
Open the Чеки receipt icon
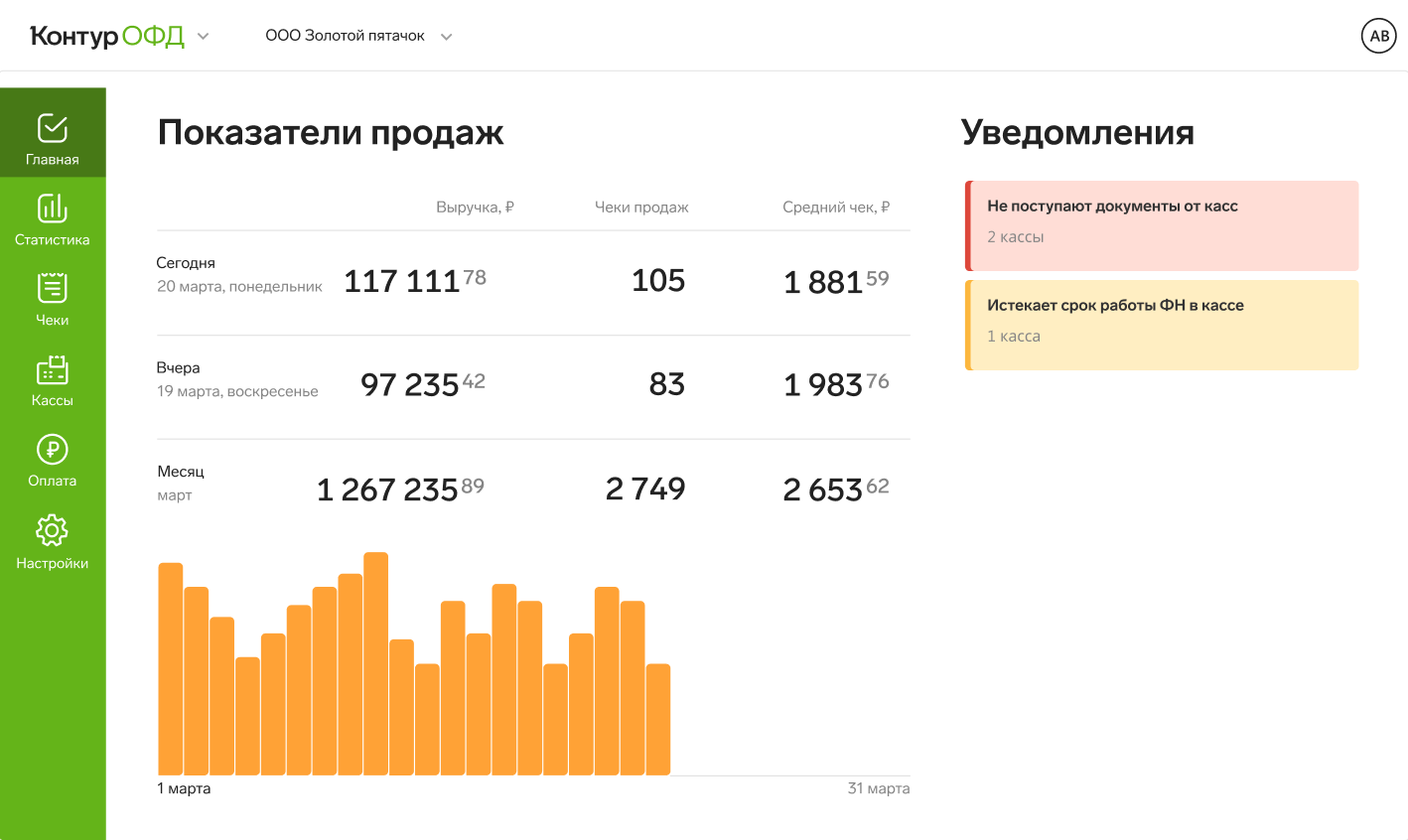[53, 288]
